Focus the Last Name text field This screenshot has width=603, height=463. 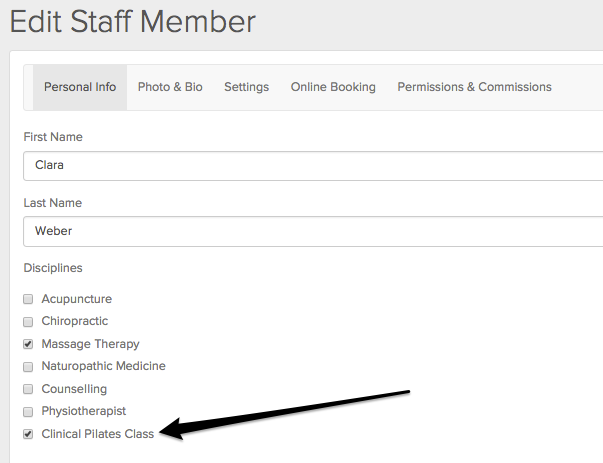(312, 231)
